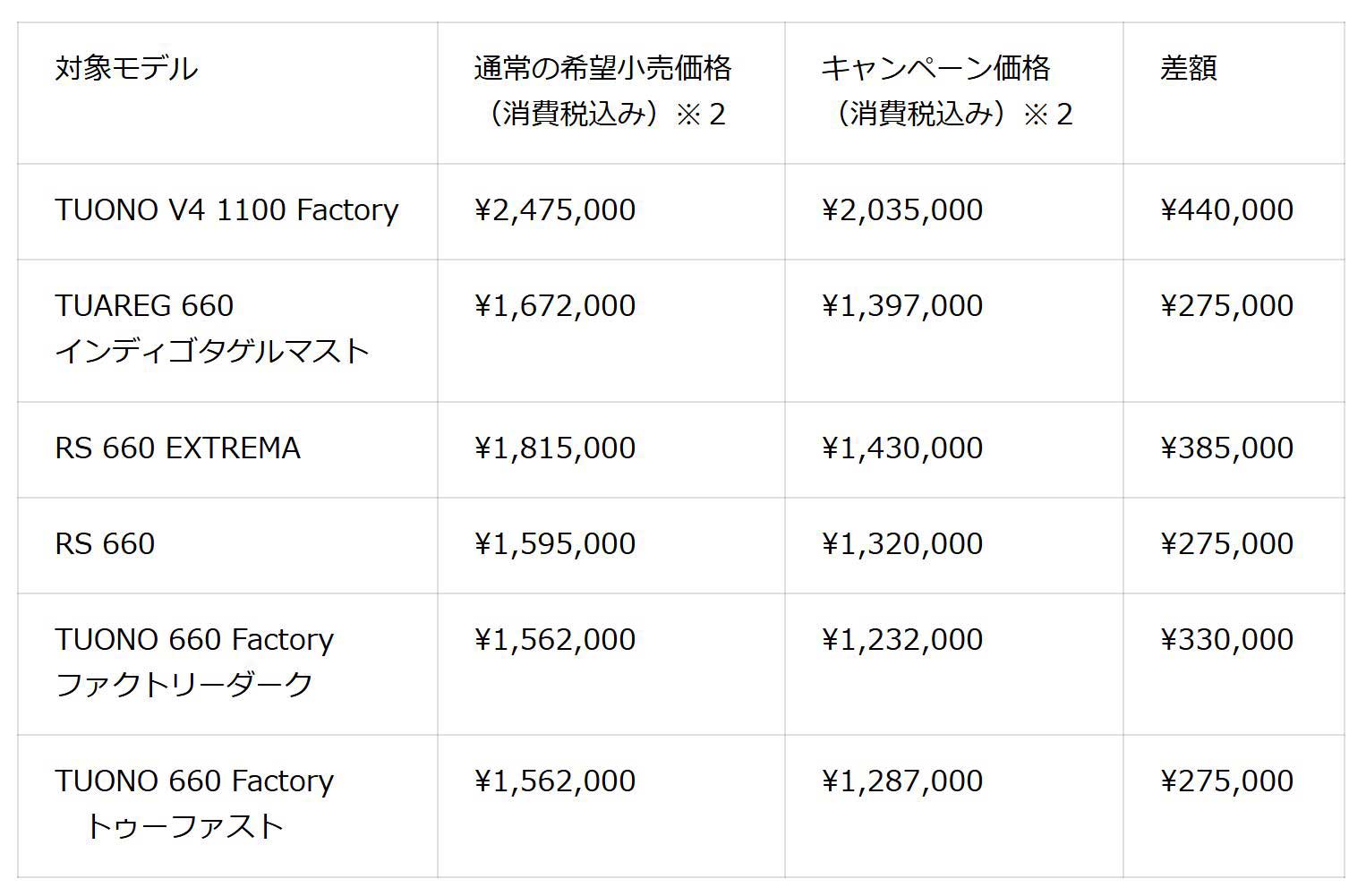
Task: Click the ¥1,397,000 campaign price
Action: tap(902, 306)
